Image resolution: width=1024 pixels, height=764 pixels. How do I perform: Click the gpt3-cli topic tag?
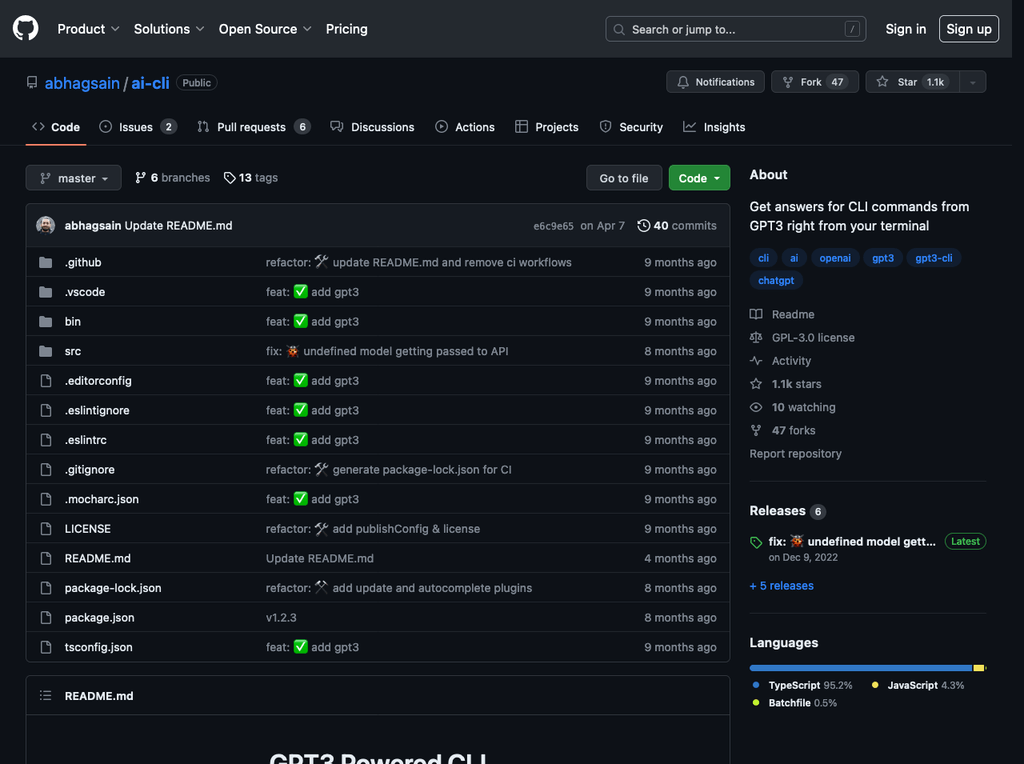(933, 258)
